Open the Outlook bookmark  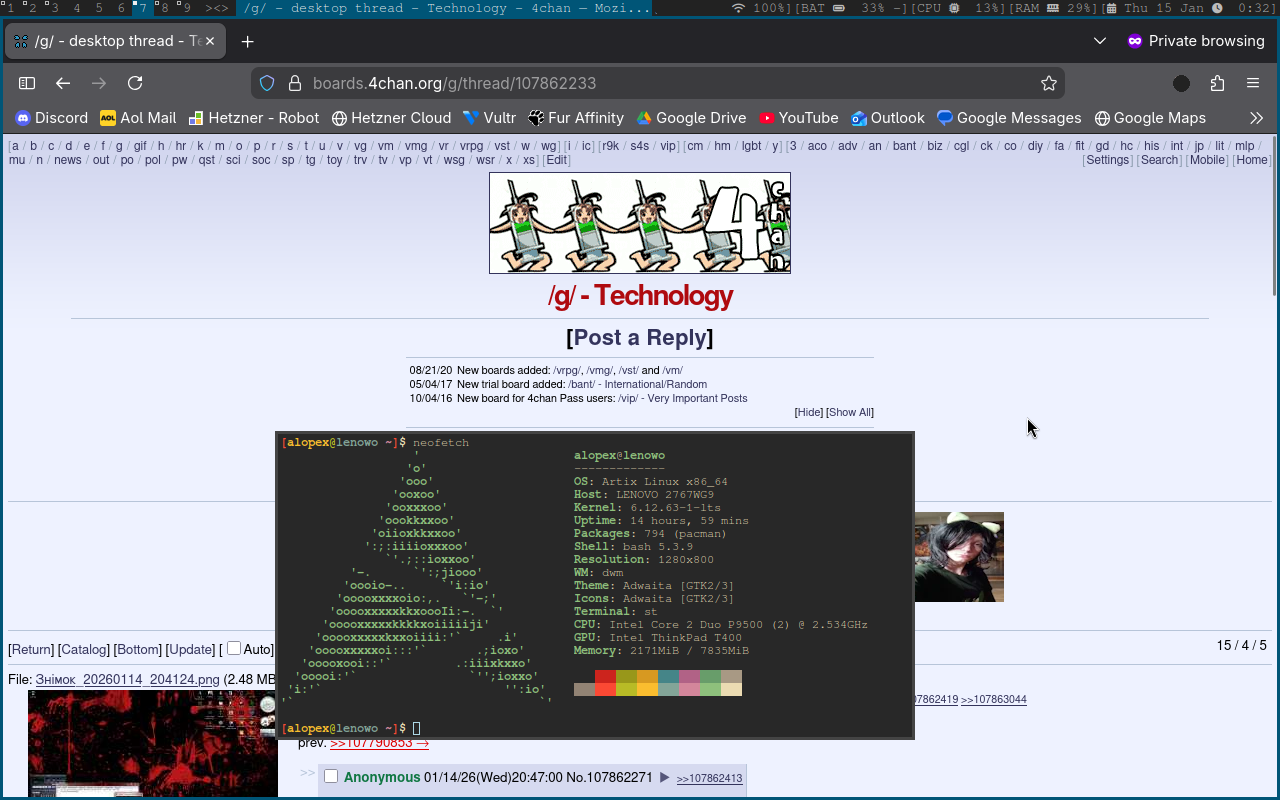pyautogui.click(x=888, y=118)
